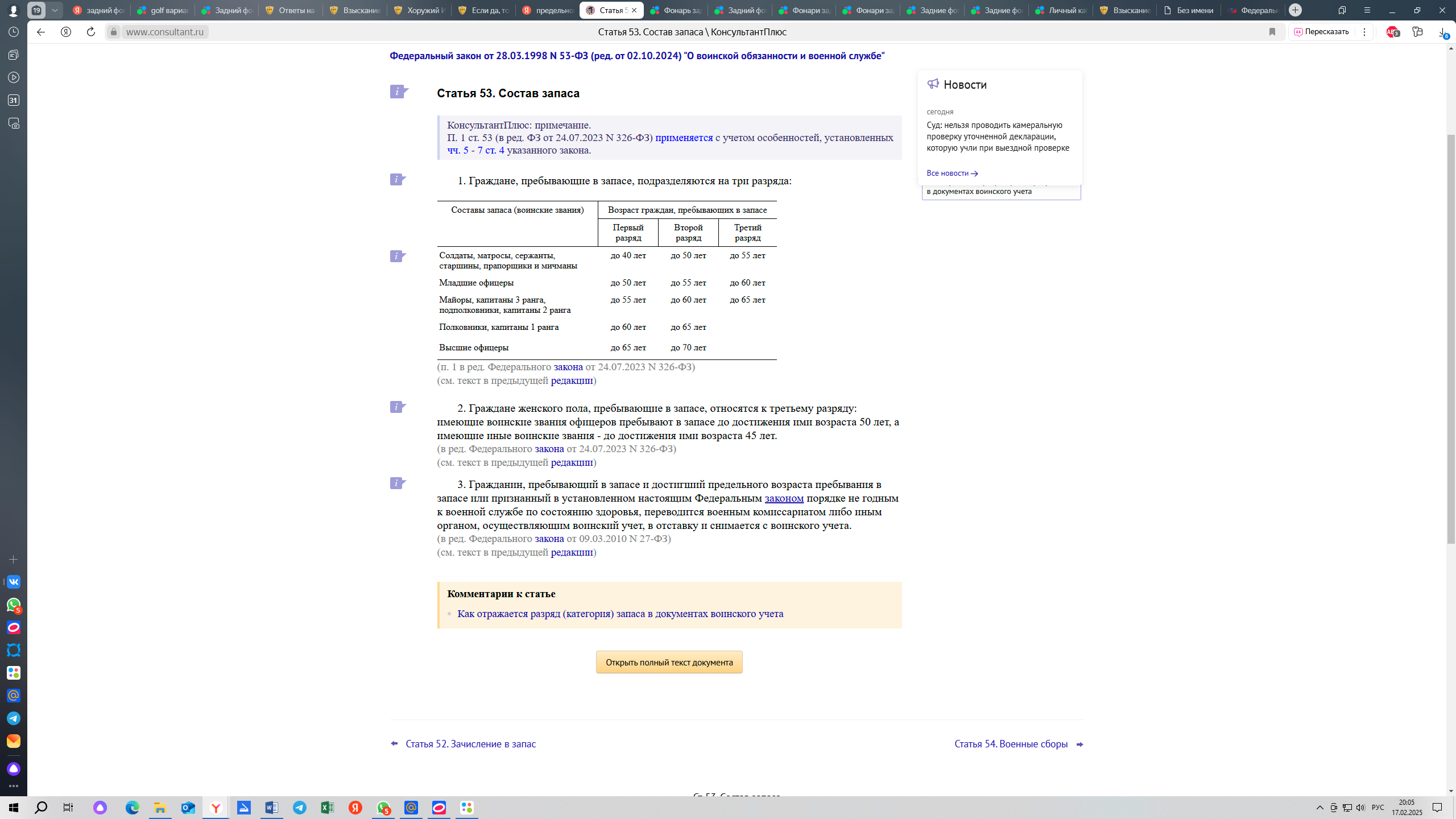Open the 'применяется' link in note
The width and height of the screenshot is (1456, 819).
tap(684, 138)
